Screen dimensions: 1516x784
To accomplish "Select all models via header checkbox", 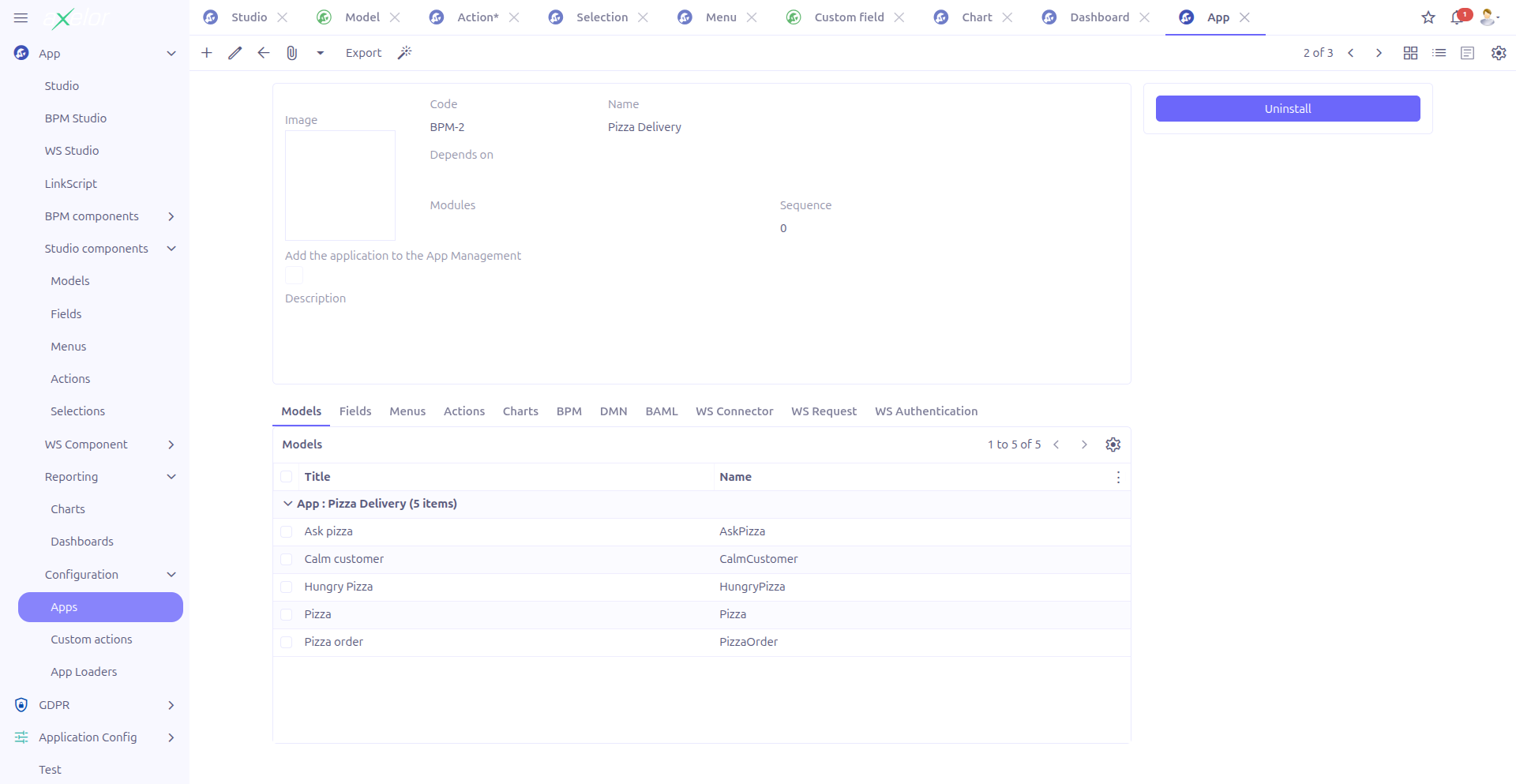I will coord(287,477).
